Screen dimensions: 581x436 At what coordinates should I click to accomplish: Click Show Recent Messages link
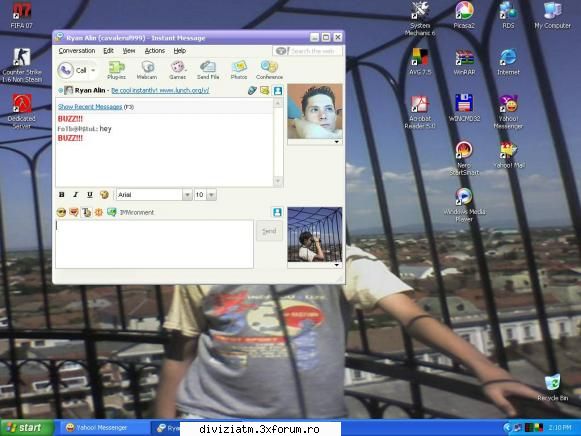click(90, 107)
